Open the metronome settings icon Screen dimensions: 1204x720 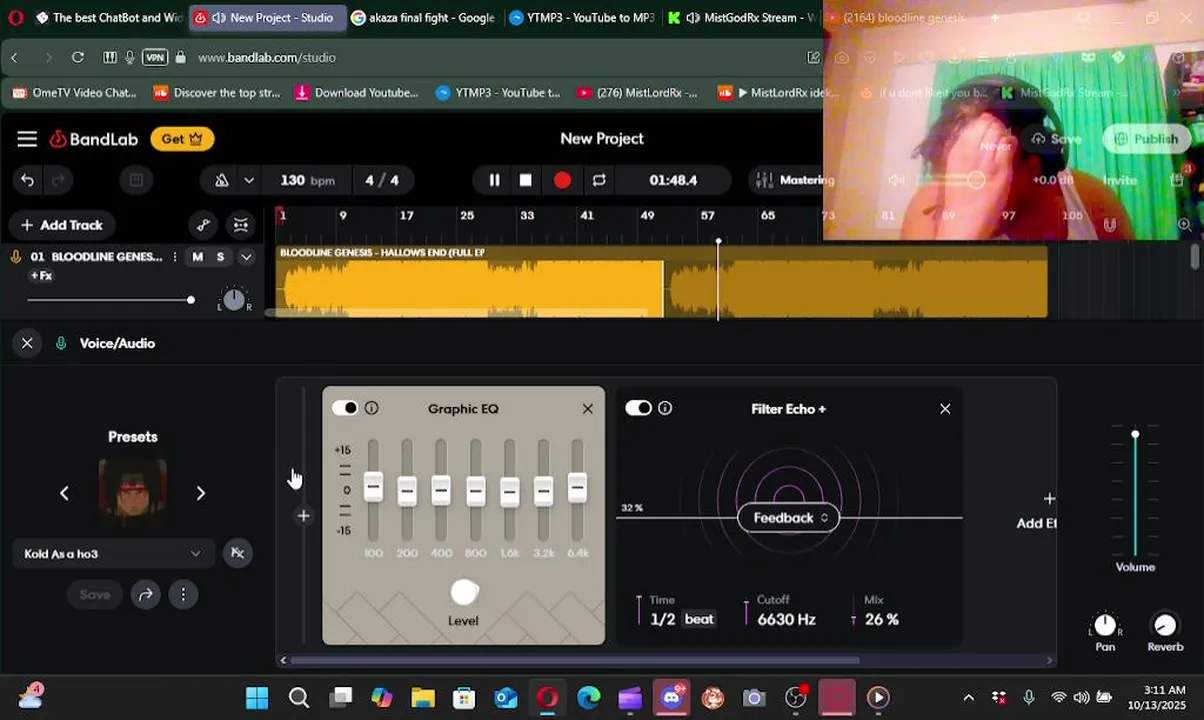pyautogui.click(x=222, y=180)
